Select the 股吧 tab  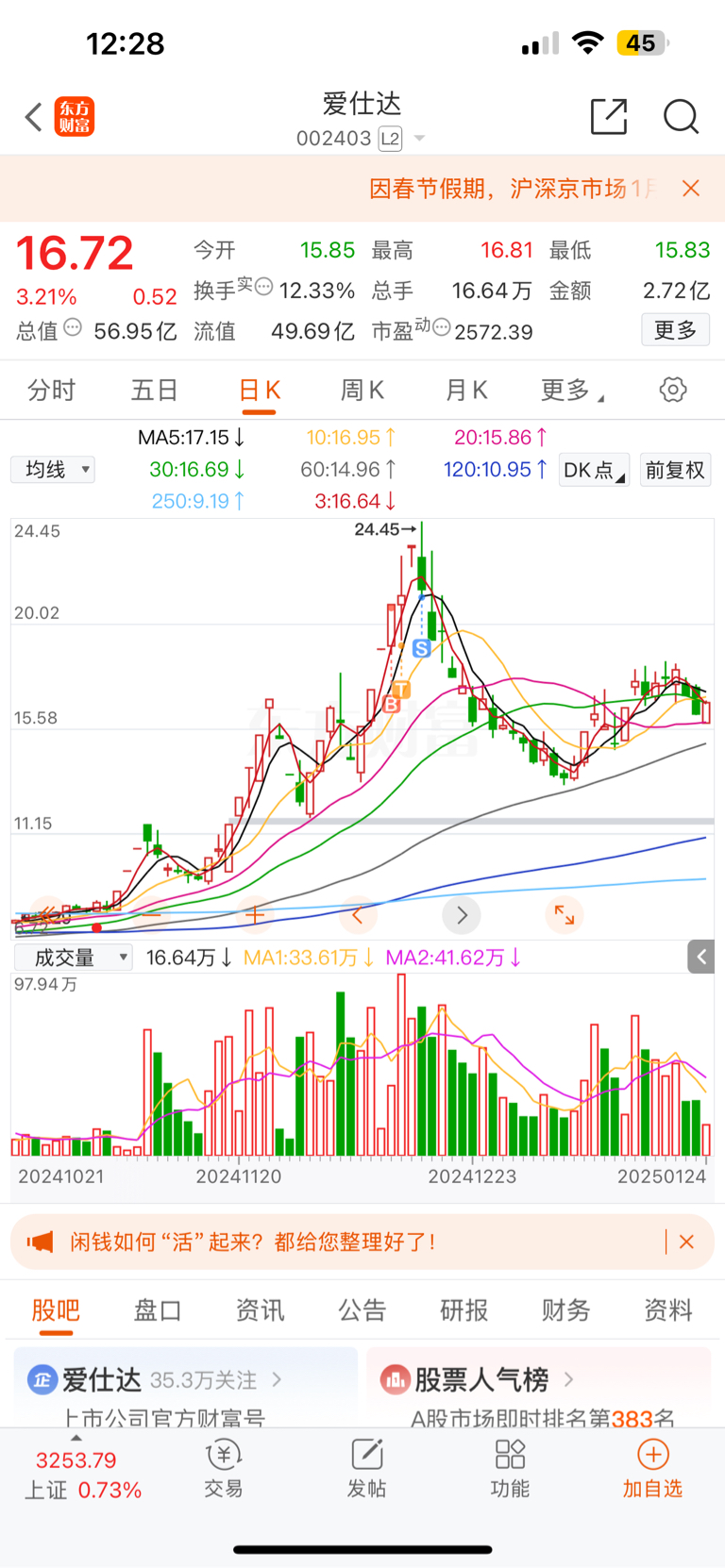[56, 1309]
